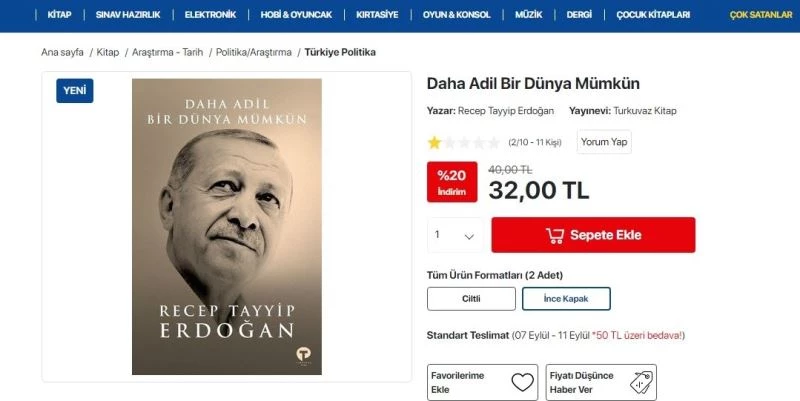Rate the book with the fifth star

pyautogui.click(x=493, y=142)
